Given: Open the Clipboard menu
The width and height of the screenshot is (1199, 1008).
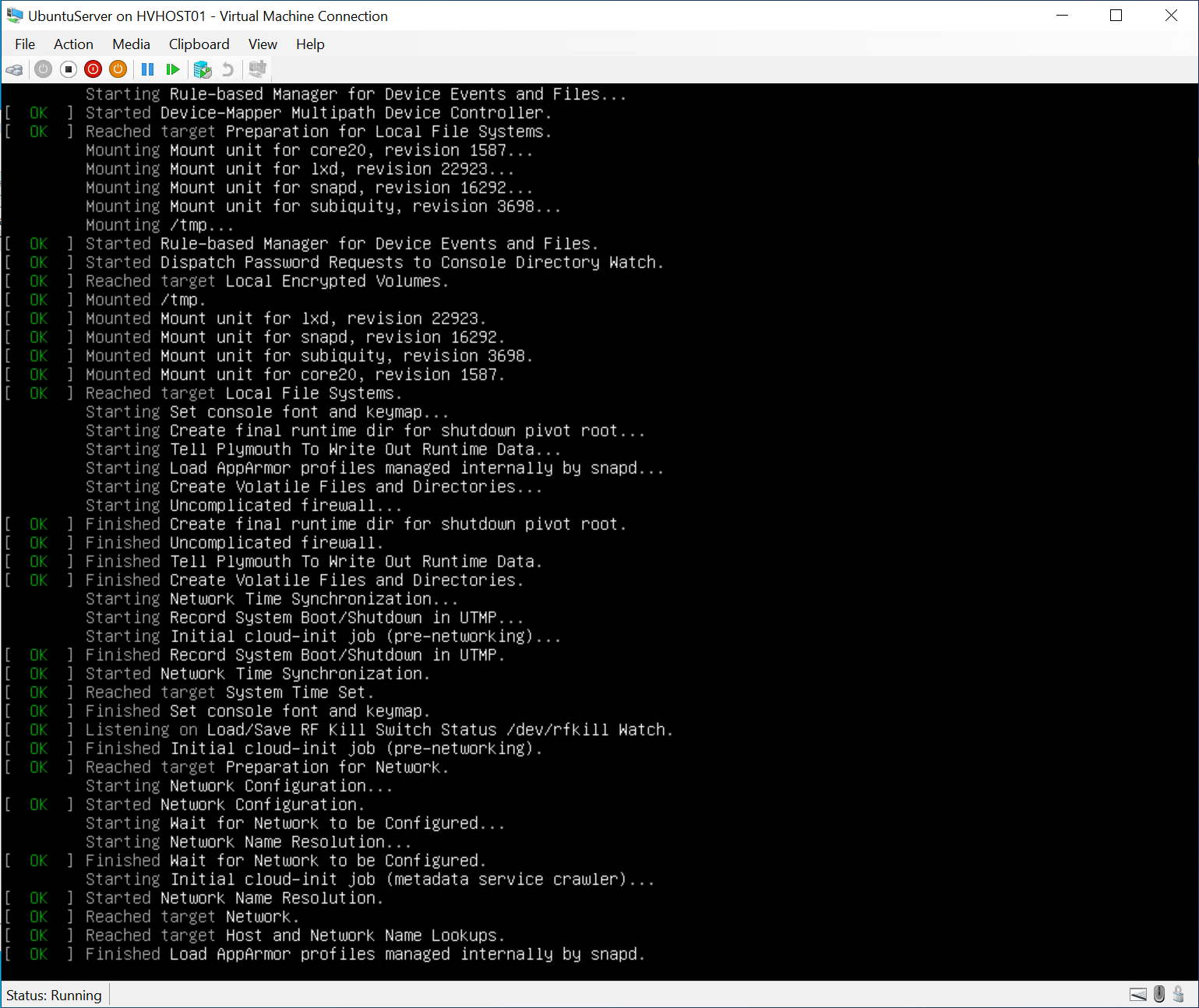Looking at the screenshot, I should [199, 44].
